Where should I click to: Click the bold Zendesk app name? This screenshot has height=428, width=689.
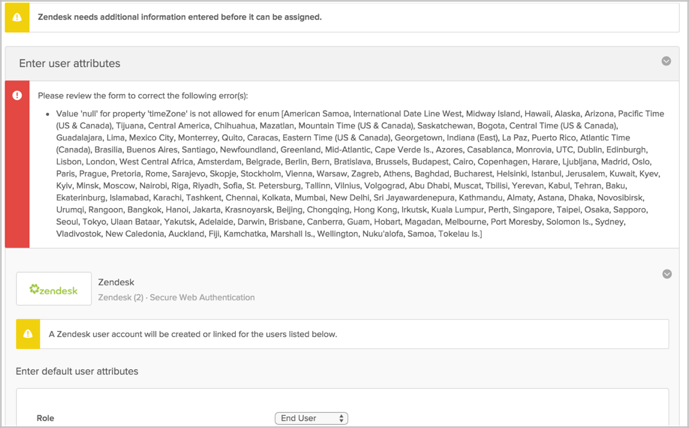116,283
